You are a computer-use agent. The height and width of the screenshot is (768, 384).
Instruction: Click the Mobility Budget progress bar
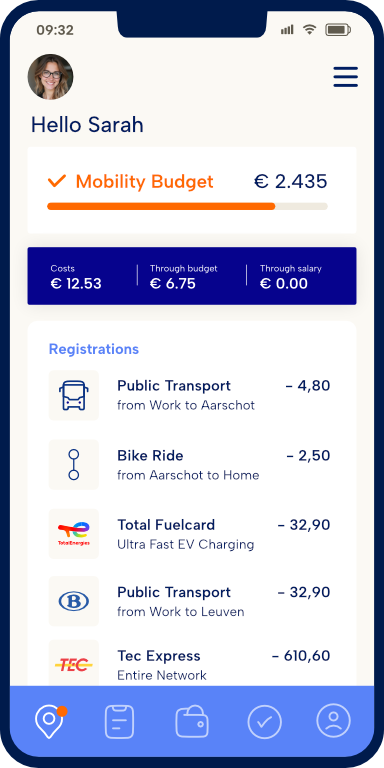coord(187,206)
